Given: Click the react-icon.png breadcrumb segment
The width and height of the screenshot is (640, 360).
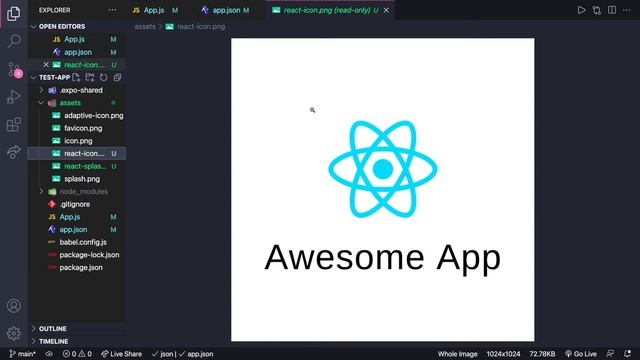Looking at the screenshot, I should (196, 27).
